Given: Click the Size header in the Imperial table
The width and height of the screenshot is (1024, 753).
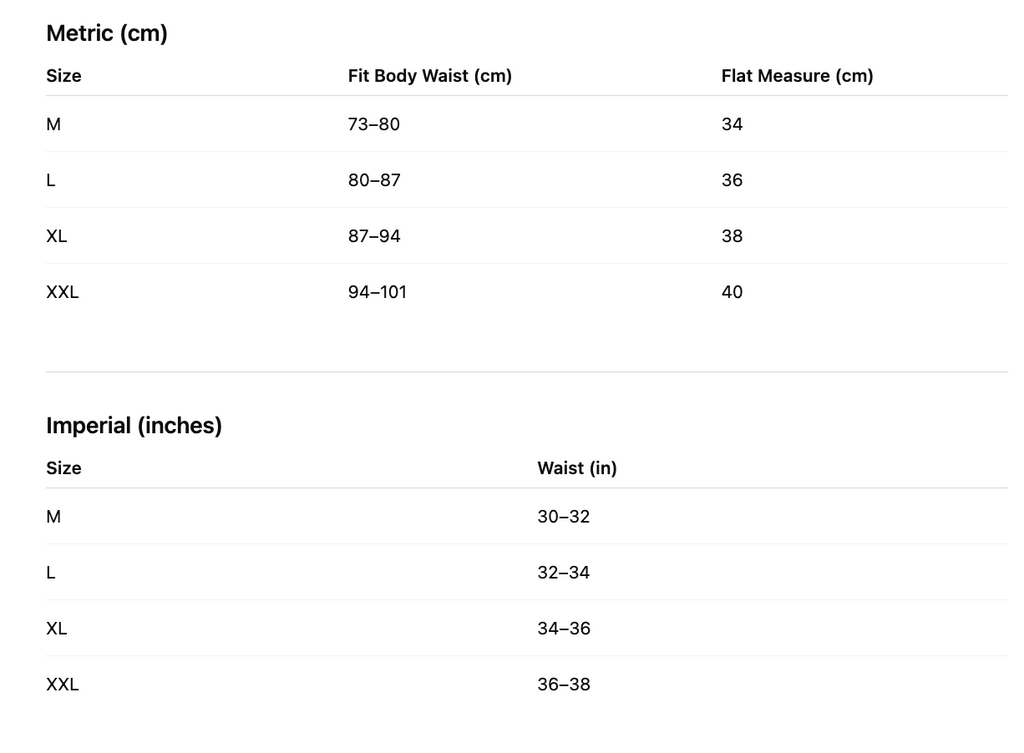Looking at the screenshot, I should (64, 468).
